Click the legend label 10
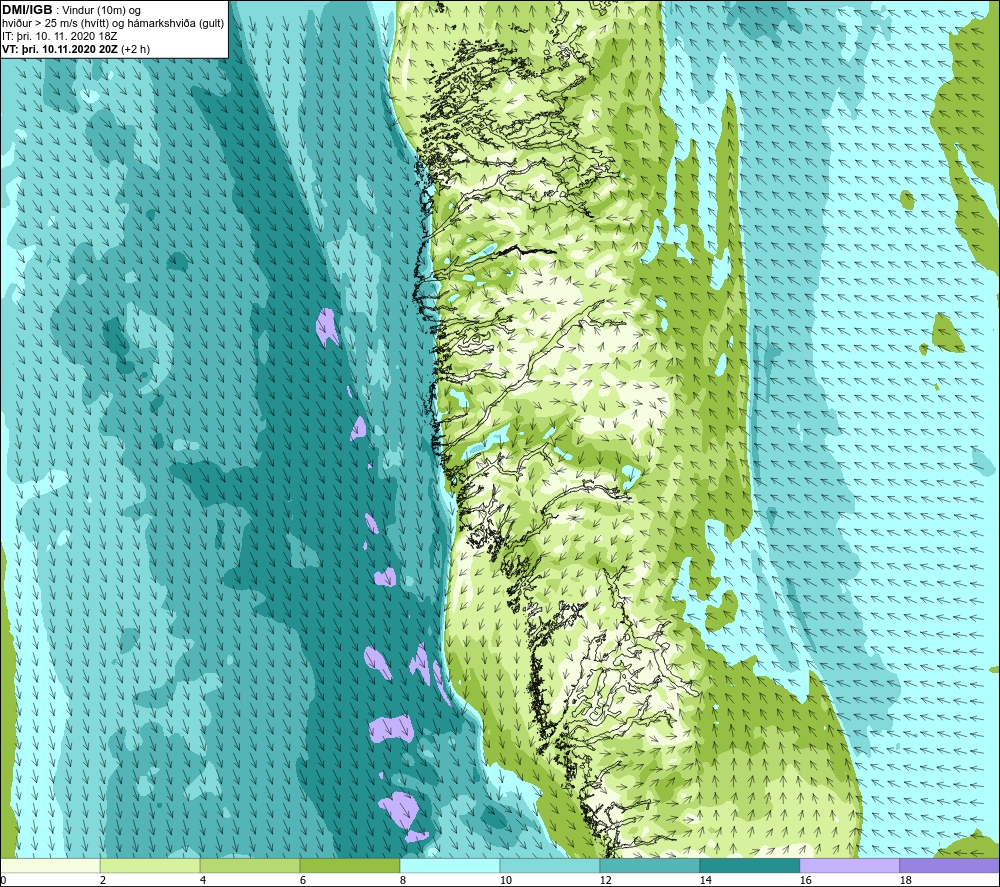Screen dimensions: 1000x887 click(x=505, y=880)
